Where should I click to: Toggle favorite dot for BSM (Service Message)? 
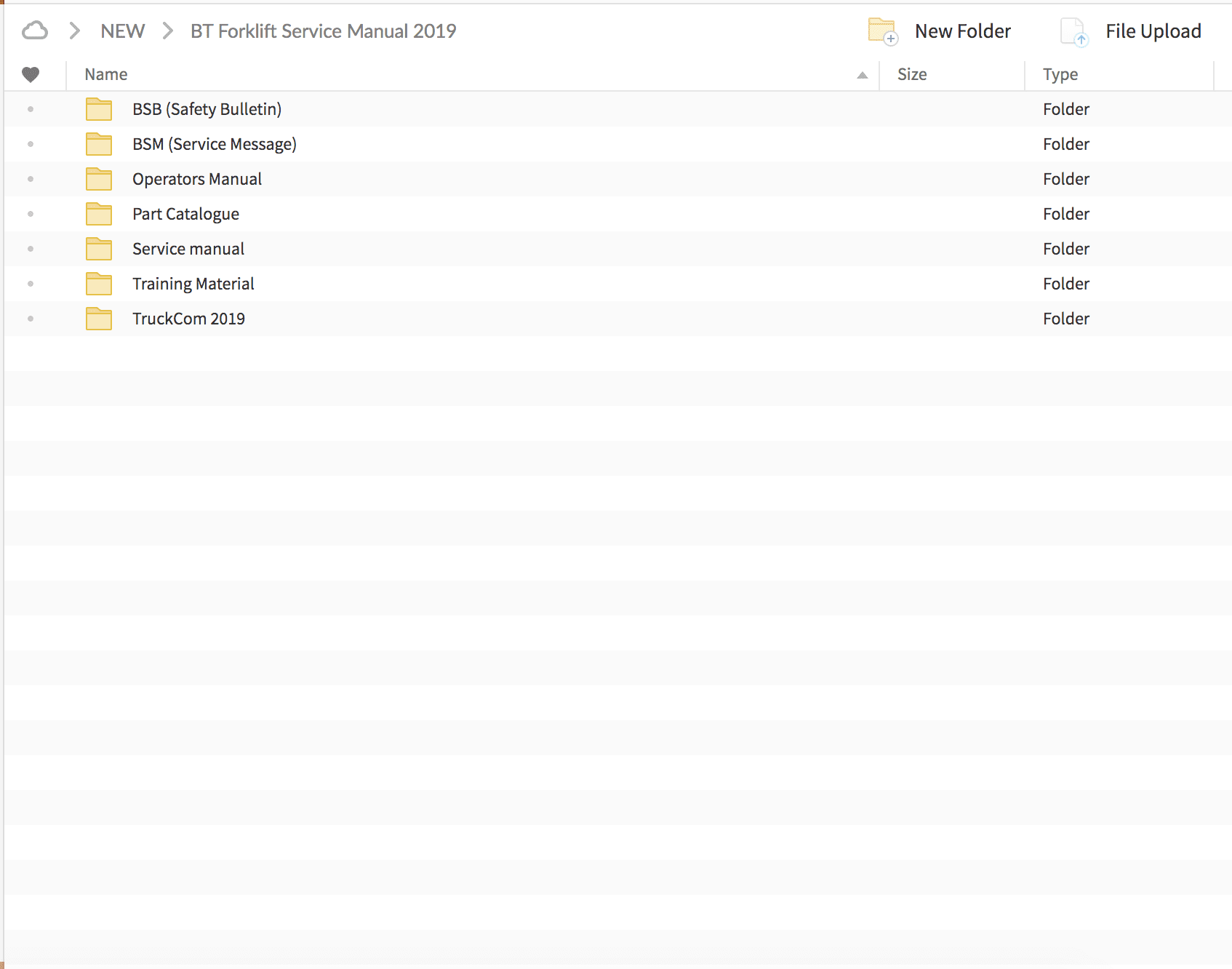[x=31, y=144]
